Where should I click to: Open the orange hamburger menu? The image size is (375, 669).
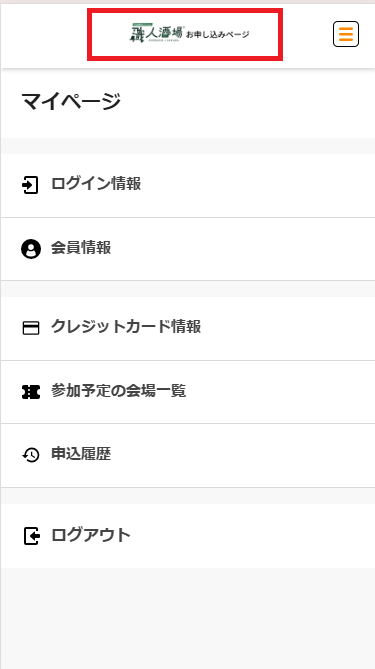346,34
